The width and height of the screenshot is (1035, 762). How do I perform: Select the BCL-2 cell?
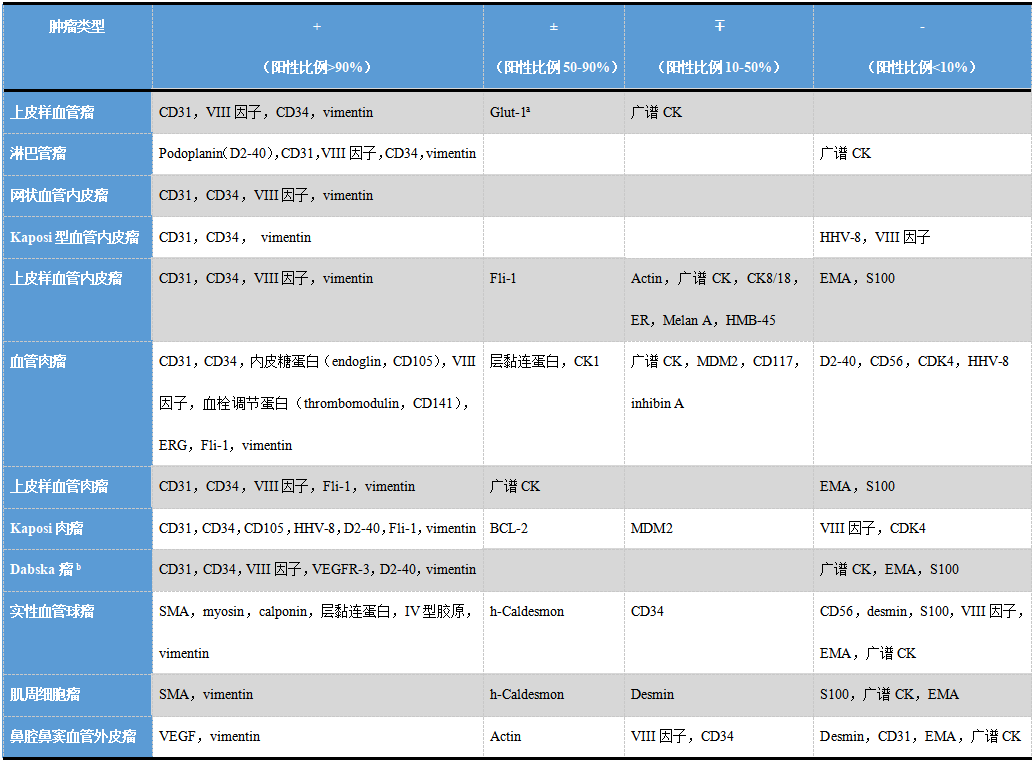[509, 528]
